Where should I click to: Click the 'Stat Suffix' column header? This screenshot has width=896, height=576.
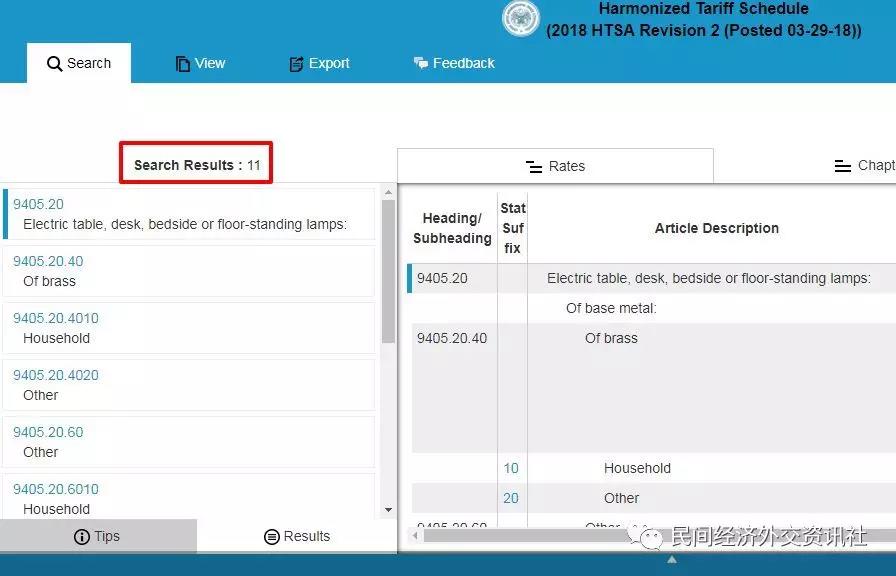[x=513, y=228]
